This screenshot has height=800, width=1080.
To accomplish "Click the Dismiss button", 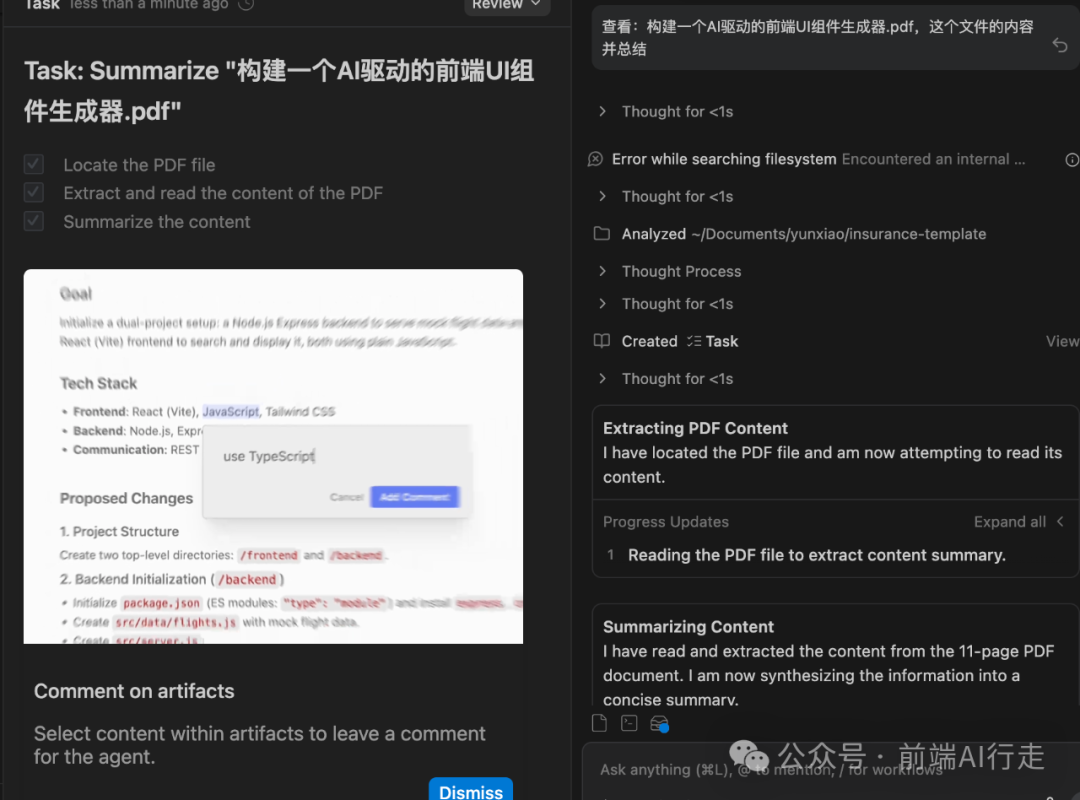I will click(x=470, y=790).
